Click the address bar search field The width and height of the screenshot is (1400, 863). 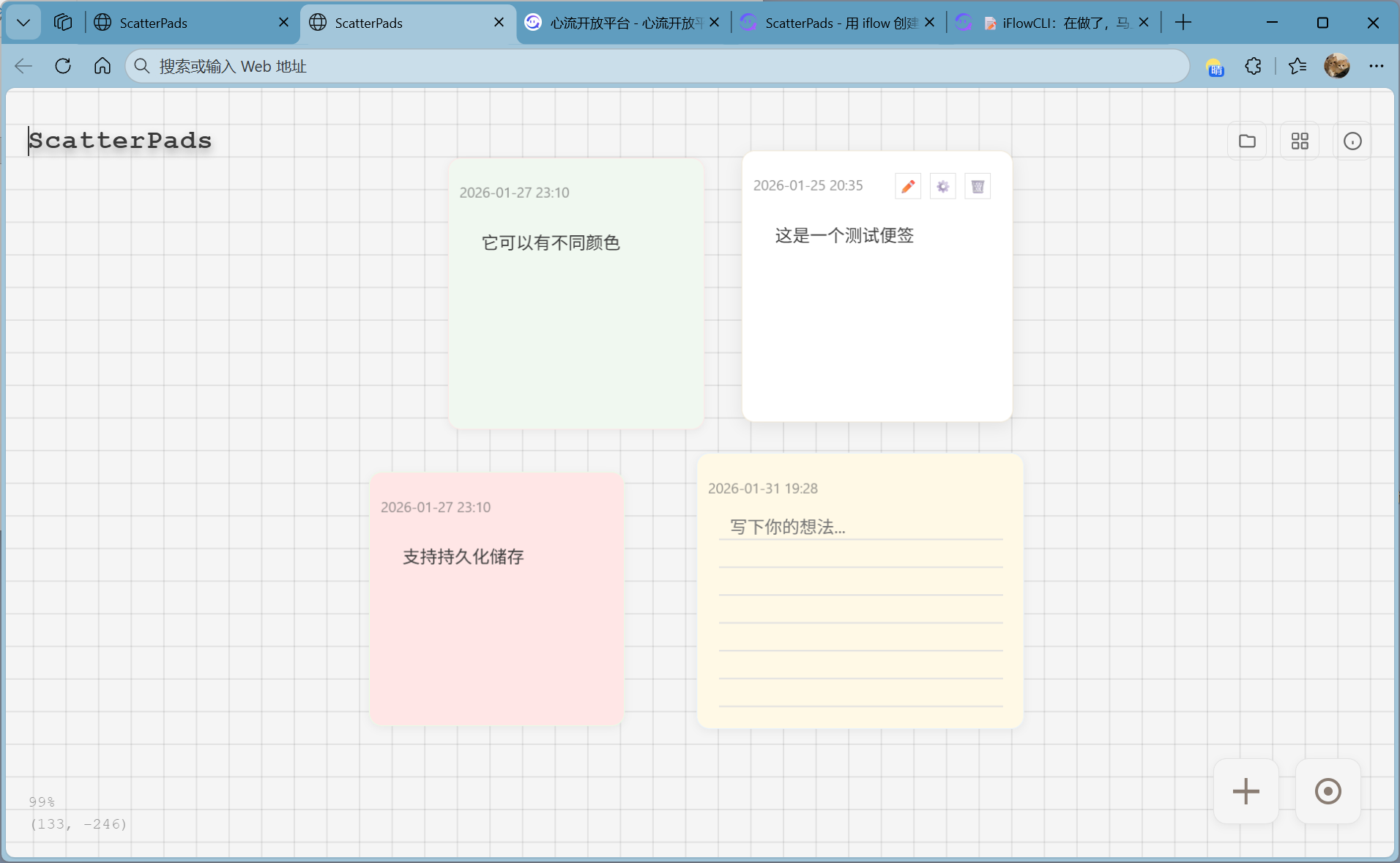[659, 66]
